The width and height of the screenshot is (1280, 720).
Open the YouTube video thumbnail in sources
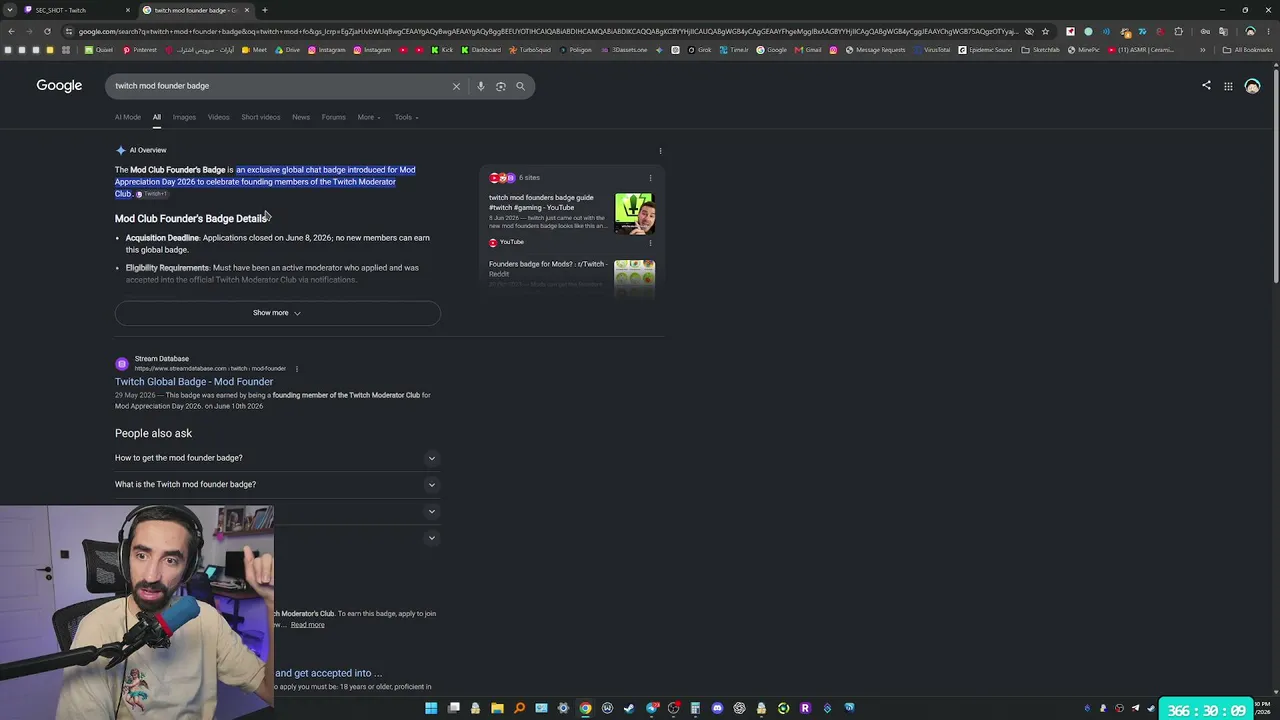coord(635,214)
